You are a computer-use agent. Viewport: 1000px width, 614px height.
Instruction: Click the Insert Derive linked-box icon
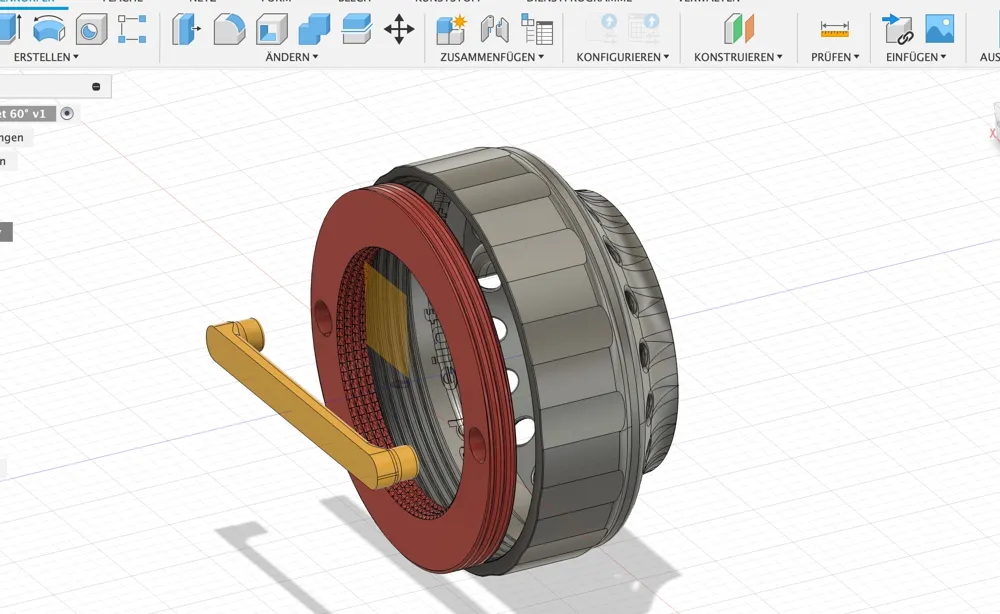pos(898,29)
